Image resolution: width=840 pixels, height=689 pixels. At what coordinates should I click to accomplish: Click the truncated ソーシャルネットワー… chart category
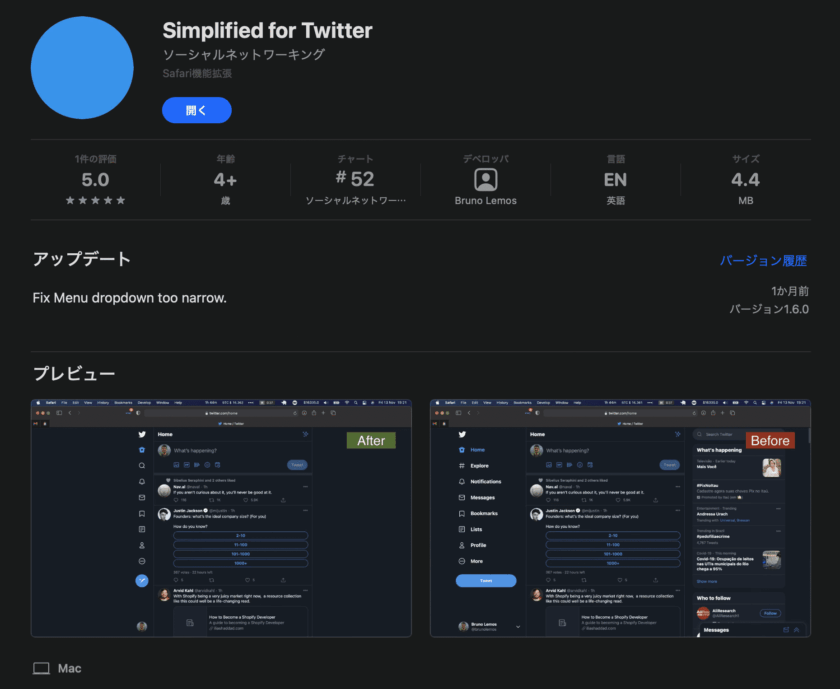(355, 200)
